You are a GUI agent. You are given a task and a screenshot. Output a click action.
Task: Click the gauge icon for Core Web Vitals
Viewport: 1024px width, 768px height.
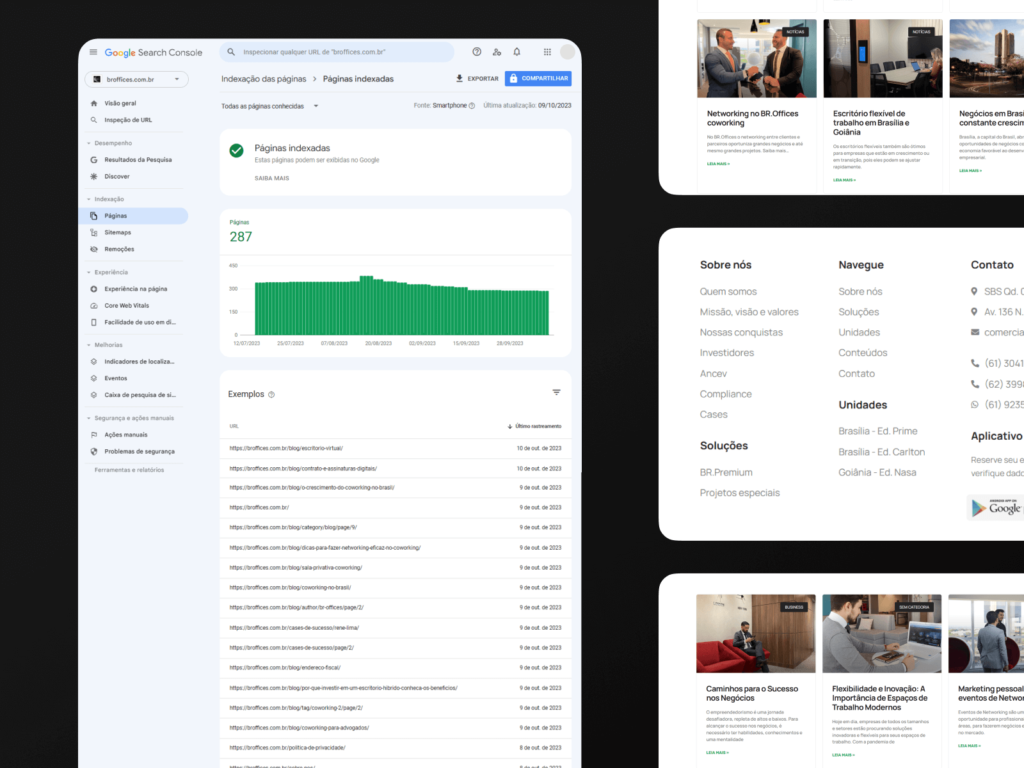pyautogui.click(x=94, y=306)
